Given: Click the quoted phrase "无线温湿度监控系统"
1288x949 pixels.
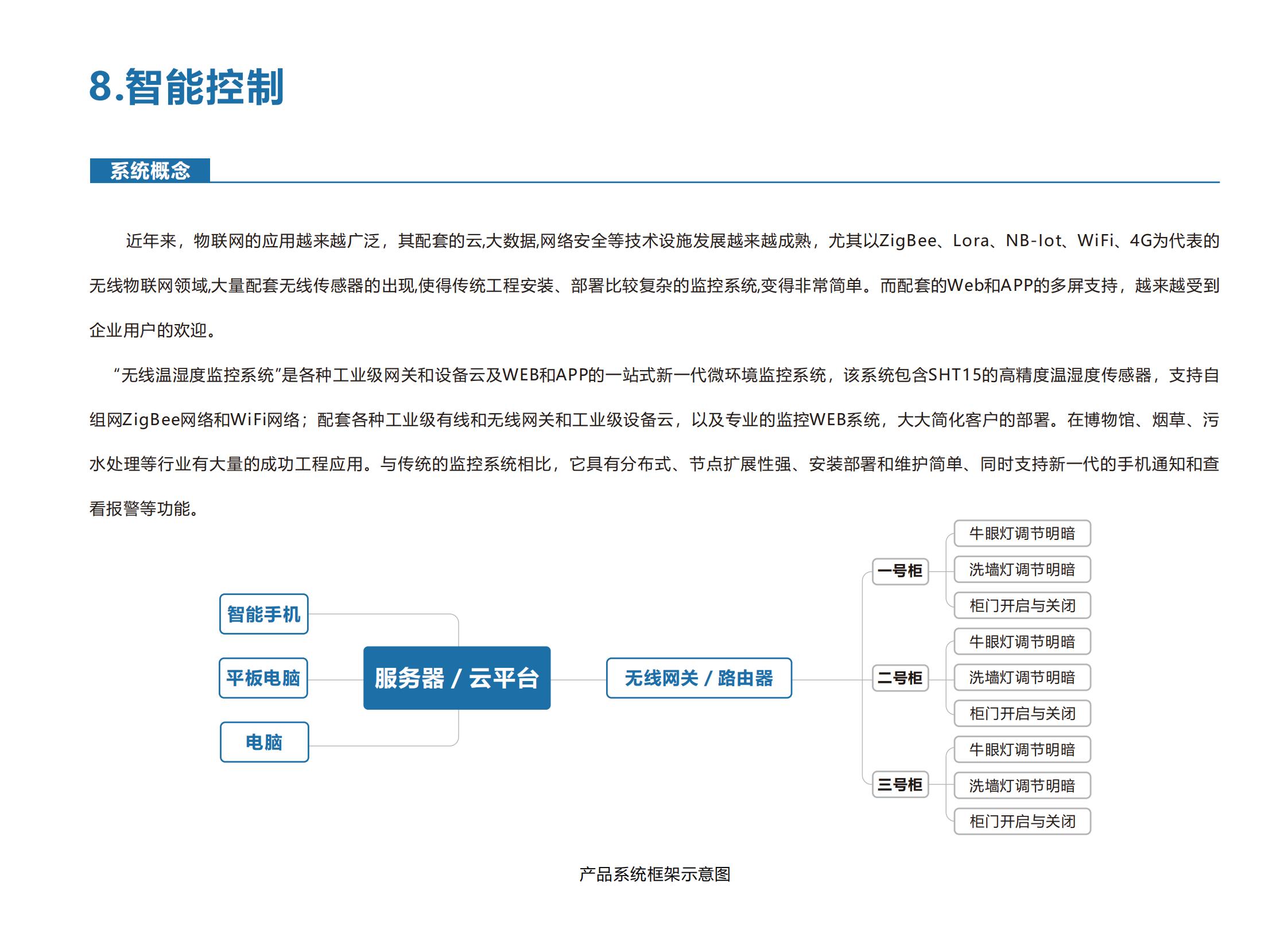Looking at the screenshot, I should [x=197, y=375].
